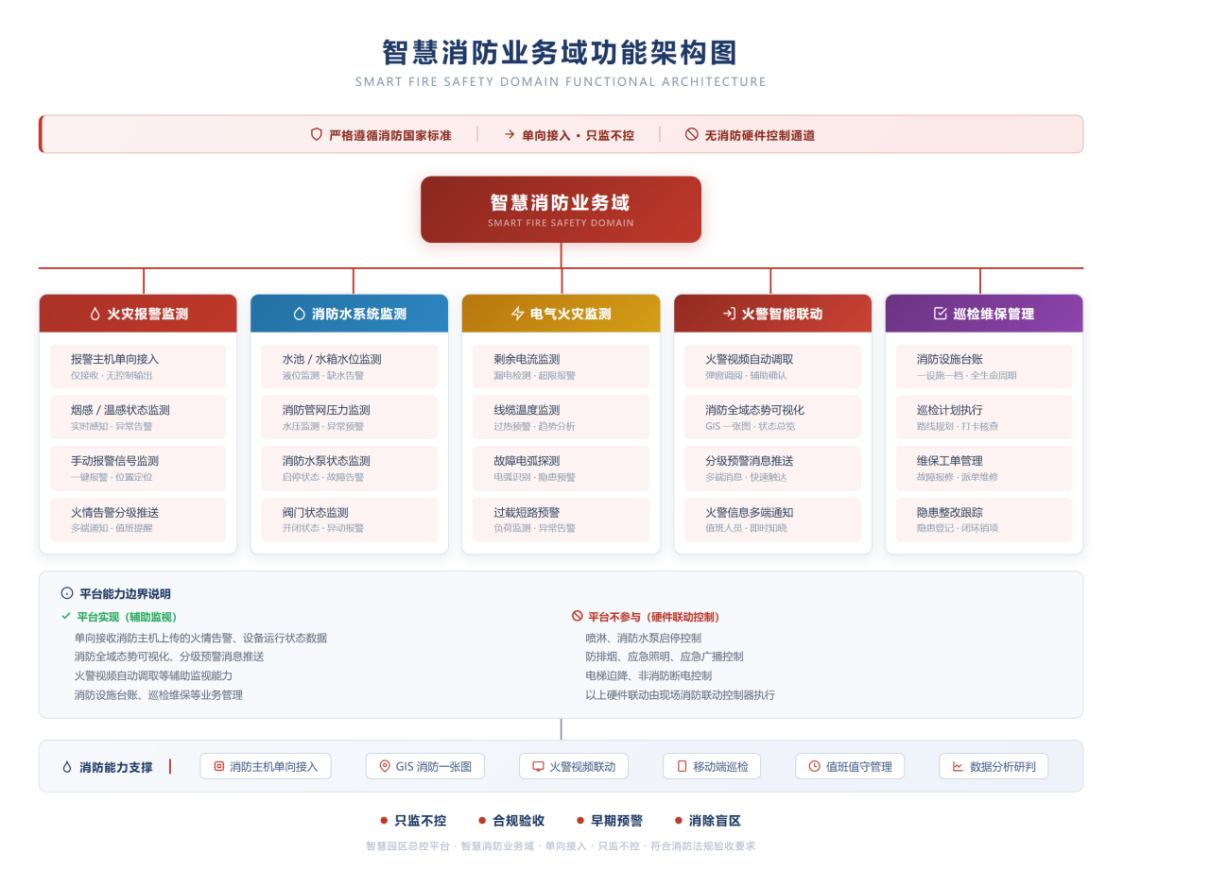Click the droplet icon beside 消防能力支撑
1210x888 pixels.
click(67, 767)
